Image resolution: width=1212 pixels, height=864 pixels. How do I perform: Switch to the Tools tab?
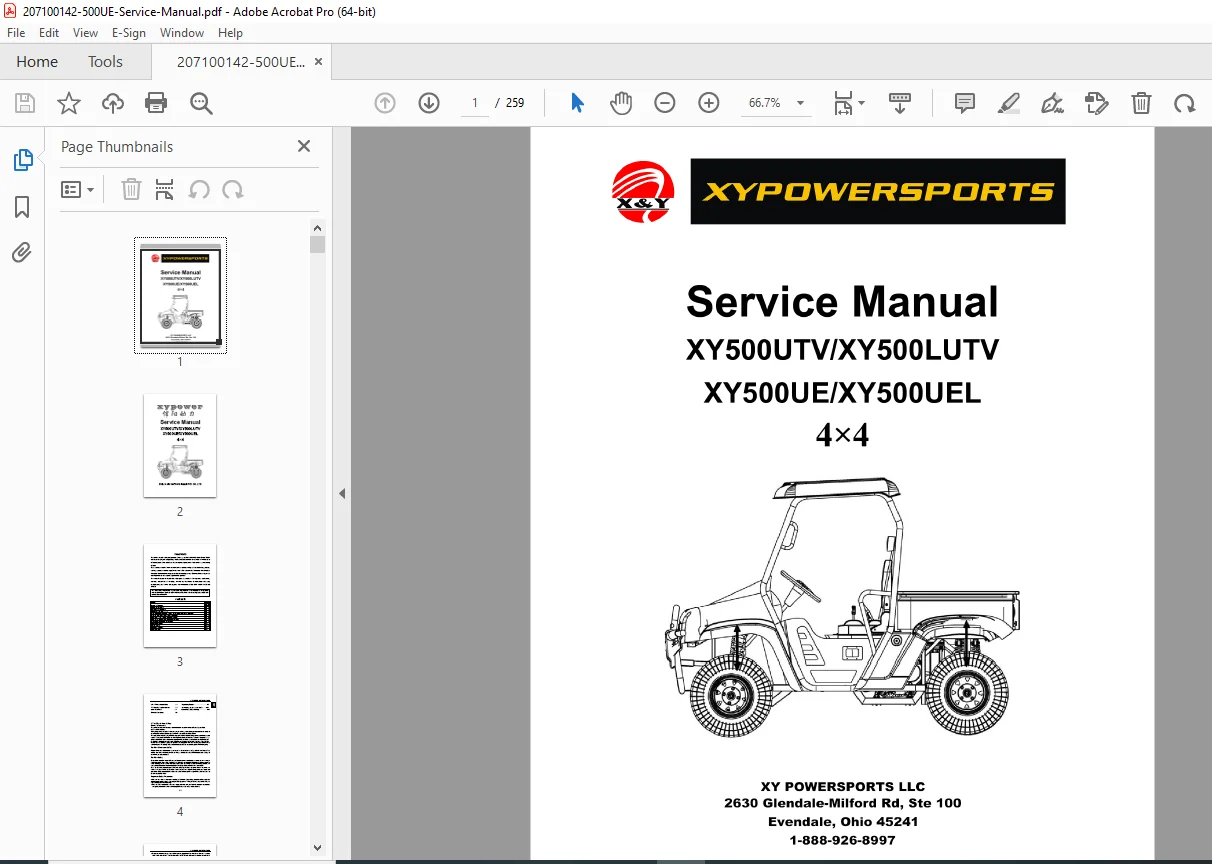[105, 62]
